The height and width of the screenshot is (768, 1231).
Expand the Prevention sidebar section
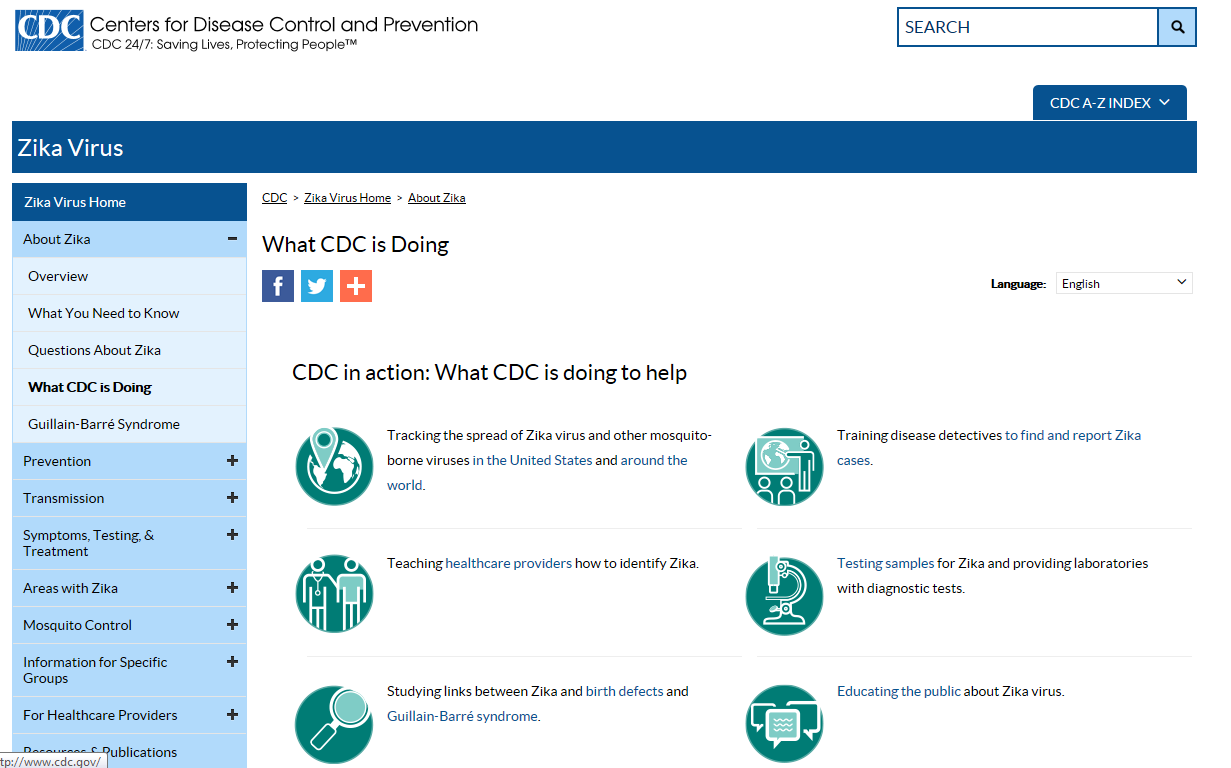232,461
